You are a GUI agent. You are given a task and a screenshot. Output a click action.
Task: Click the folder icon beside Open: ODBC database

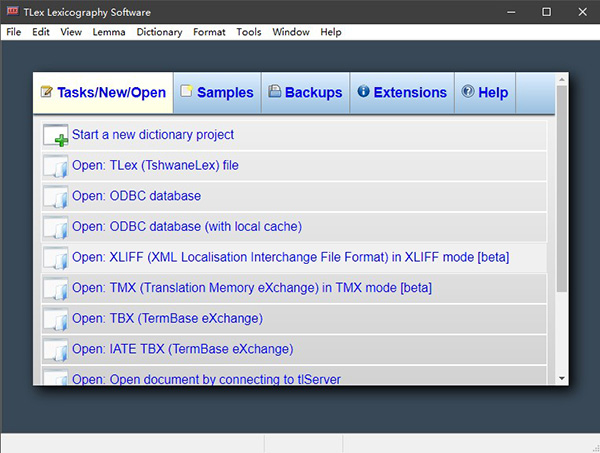pos(55,197)
